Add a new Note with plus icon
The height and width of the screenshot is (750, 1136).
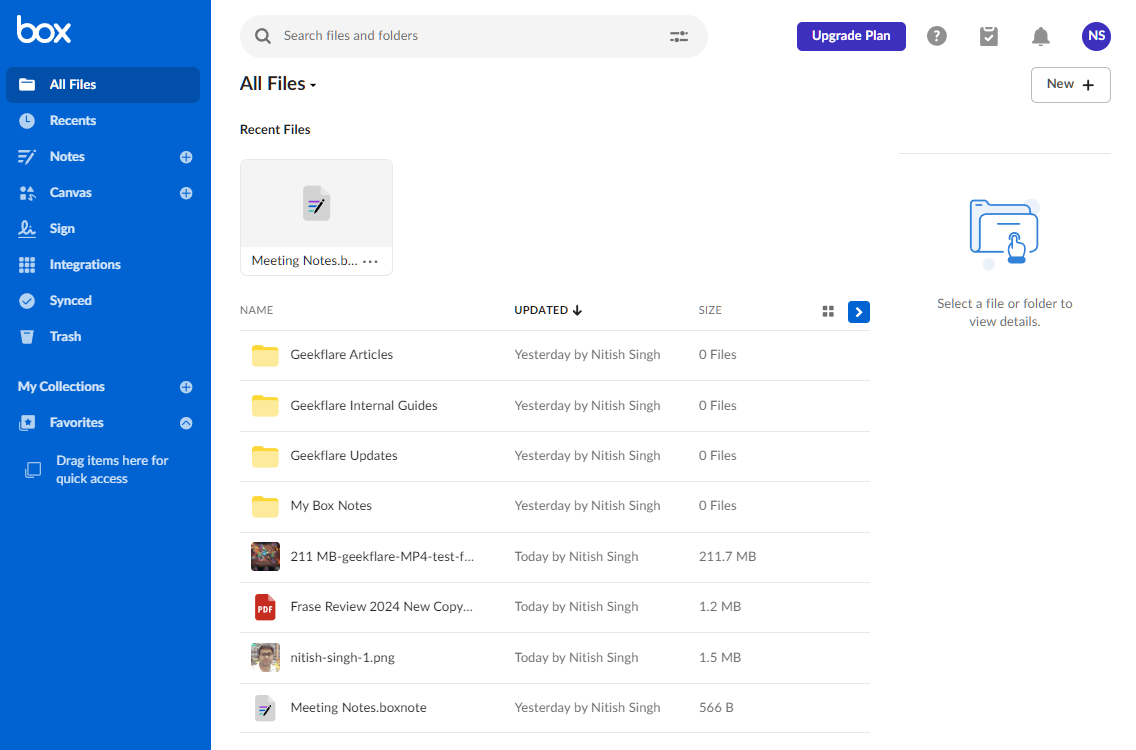186,157
